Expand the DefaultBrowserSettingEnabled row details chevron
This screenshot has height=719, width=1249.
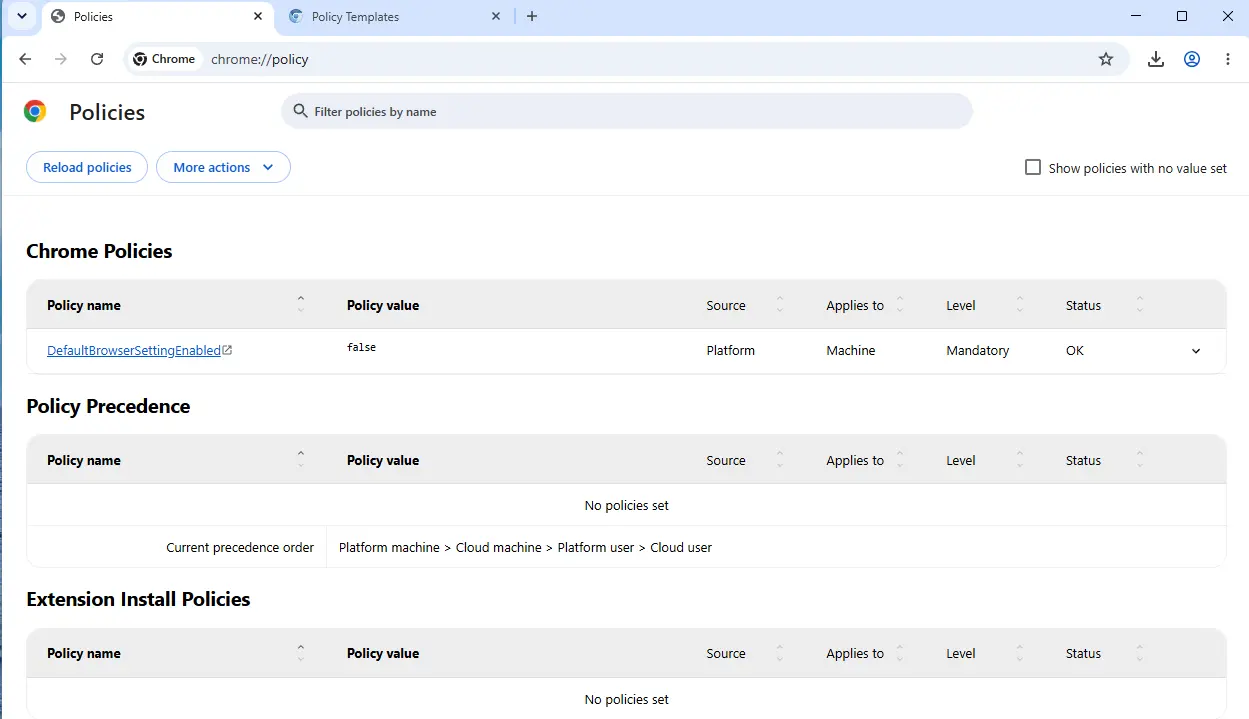(x=1196, y=351)
